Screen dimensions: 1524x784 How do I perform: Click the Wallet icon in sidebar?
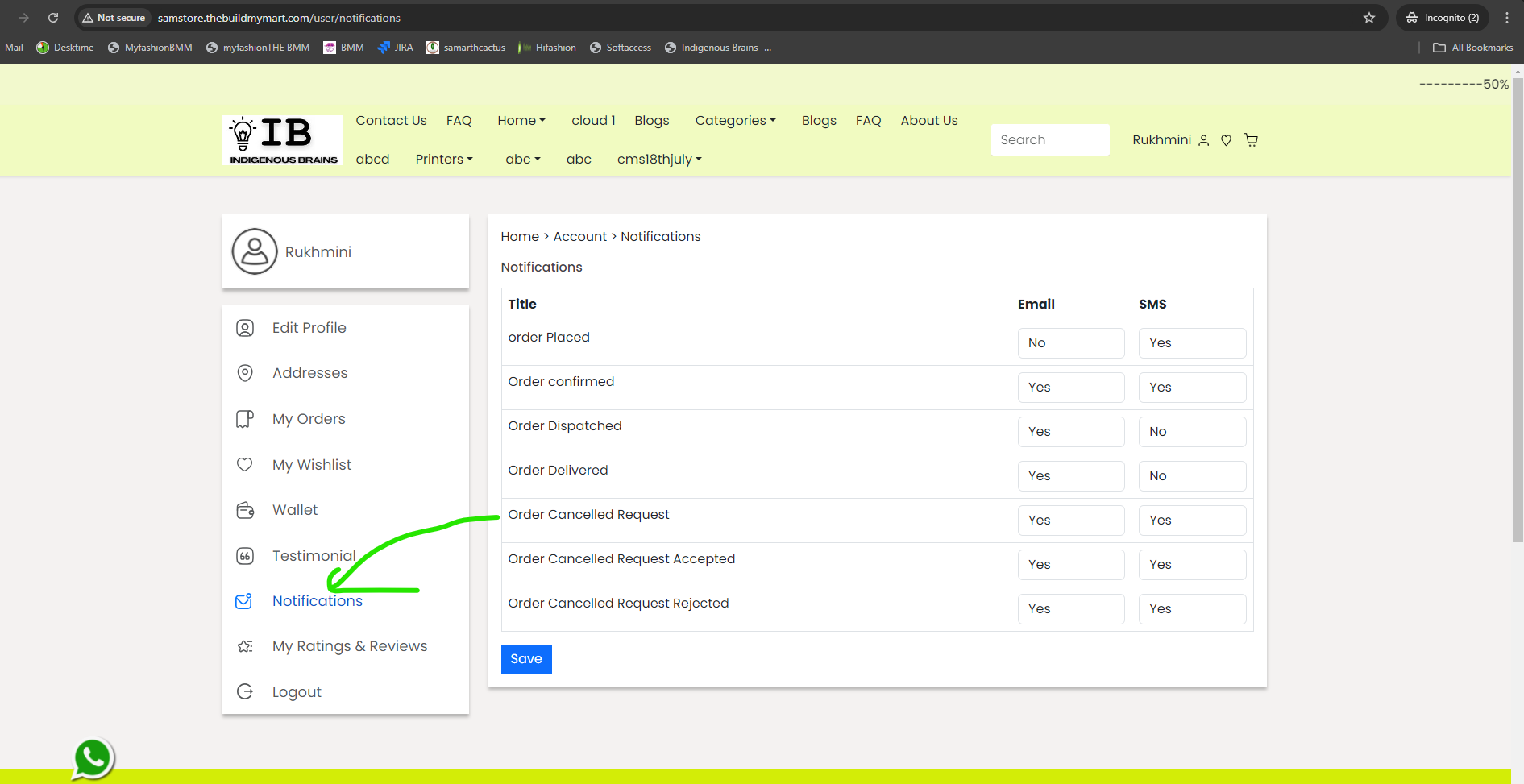pyautogui.click(x=245, y=510)
